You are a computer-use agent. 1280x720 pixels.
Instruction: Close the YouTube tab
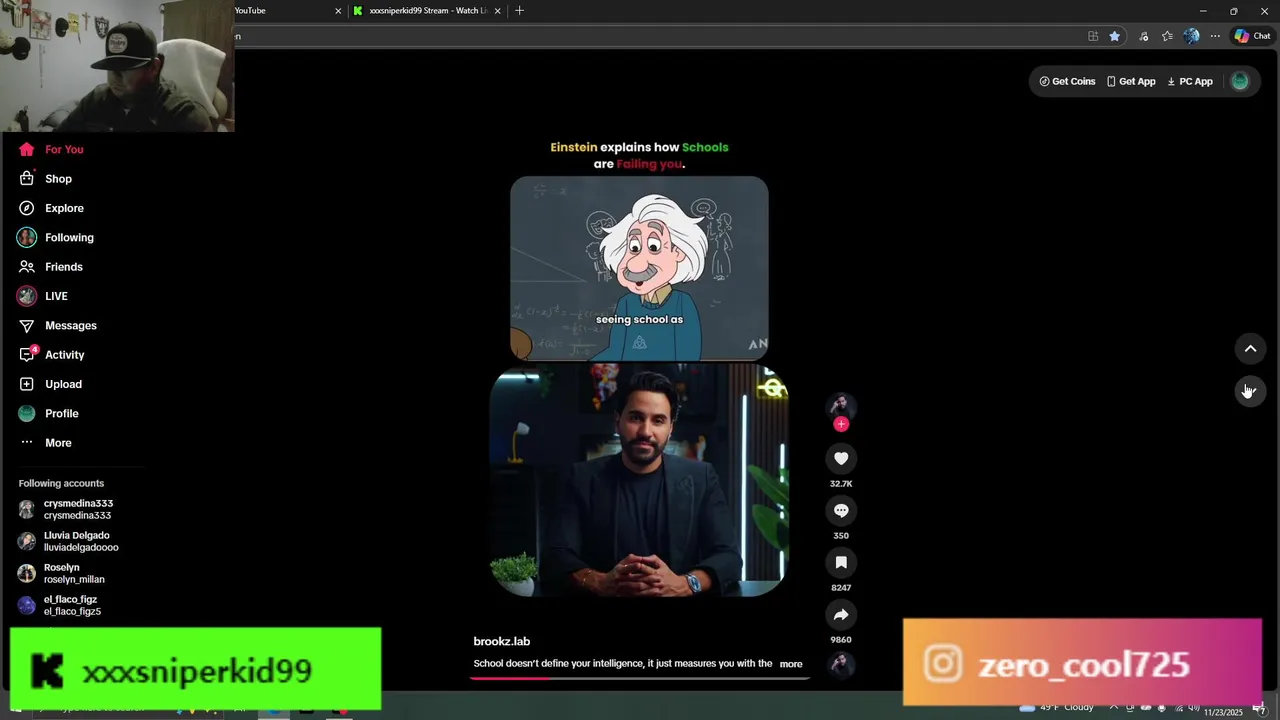[x=338, y=11]
